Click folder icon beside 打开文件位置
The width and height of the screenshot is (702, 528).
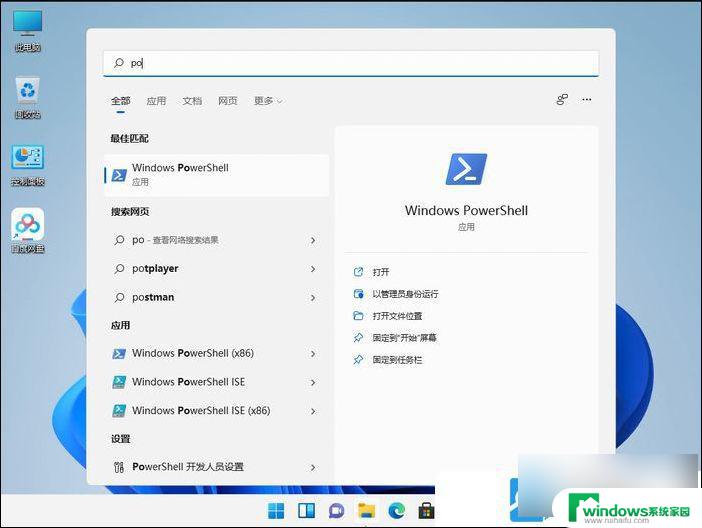358,316
